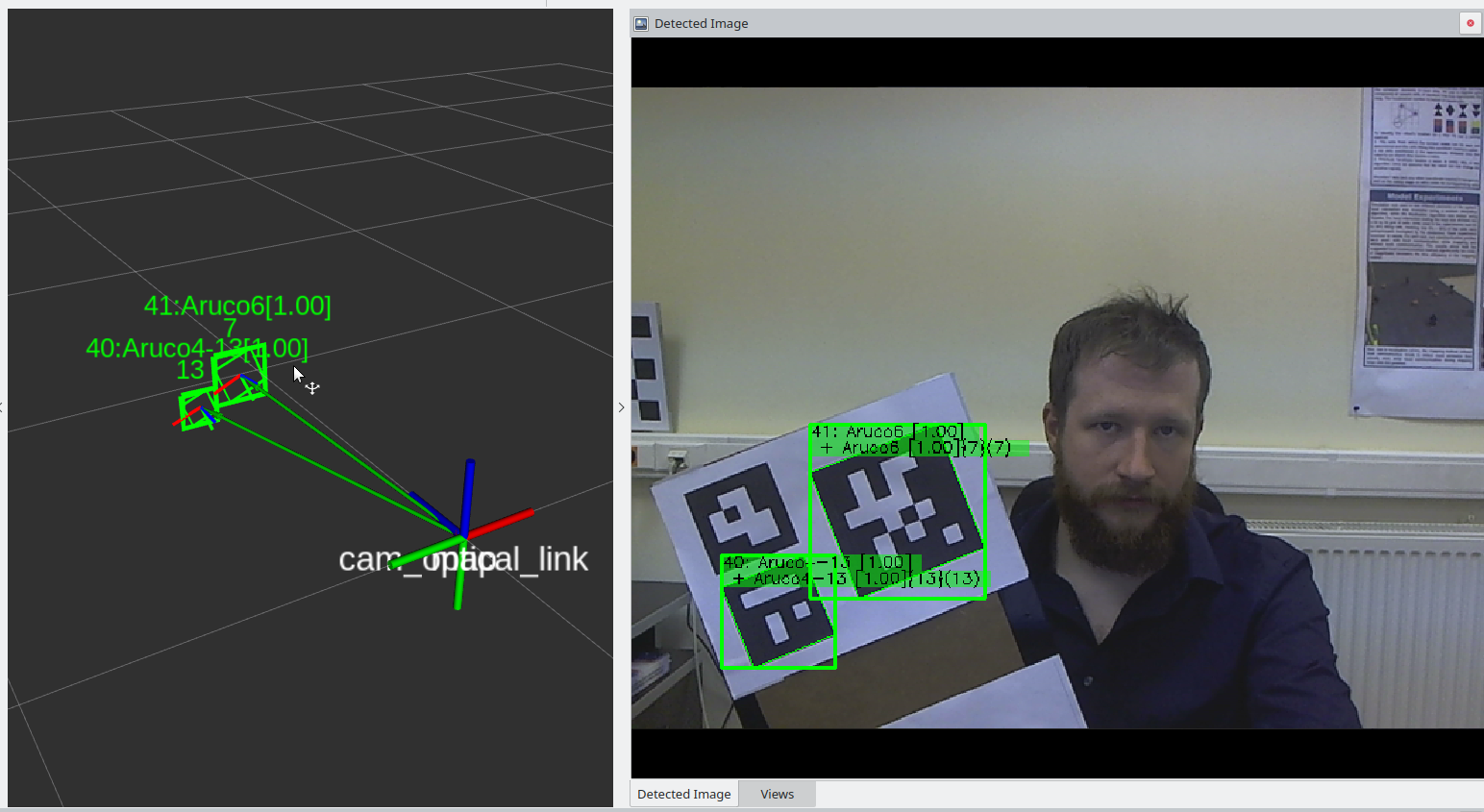
Task: Click the Detected Image panel picture icon
Action: coord(641,23)
